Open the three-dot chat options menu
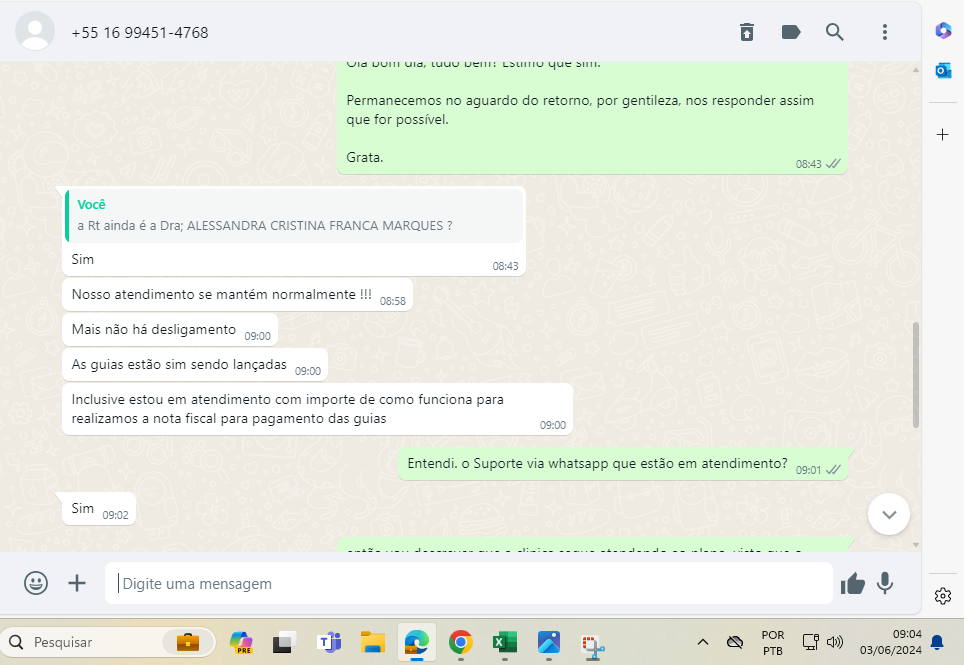Viewport: 964px width, 665px height. [885, 32]
